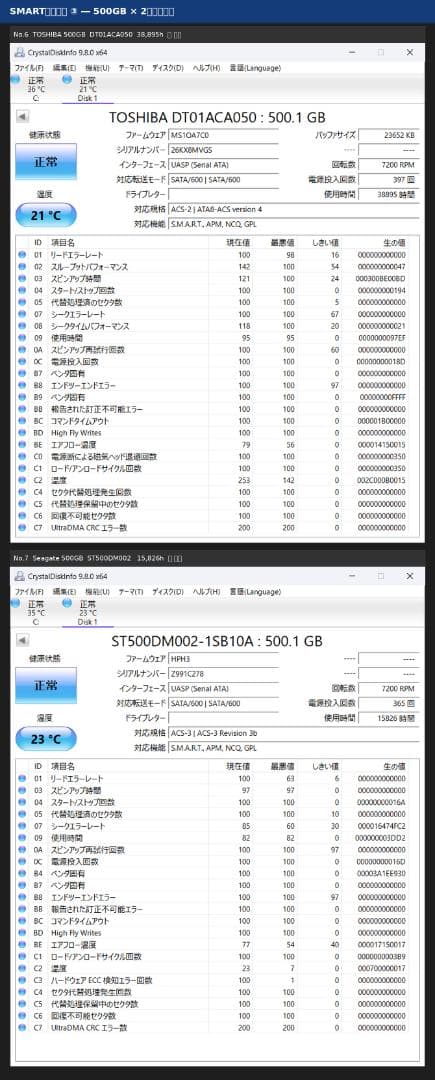The image size is (435, 1080).
Task: Click status orb for 05 代替処理済のセクタ数 in ST500DM002 list
Action: 22,814
